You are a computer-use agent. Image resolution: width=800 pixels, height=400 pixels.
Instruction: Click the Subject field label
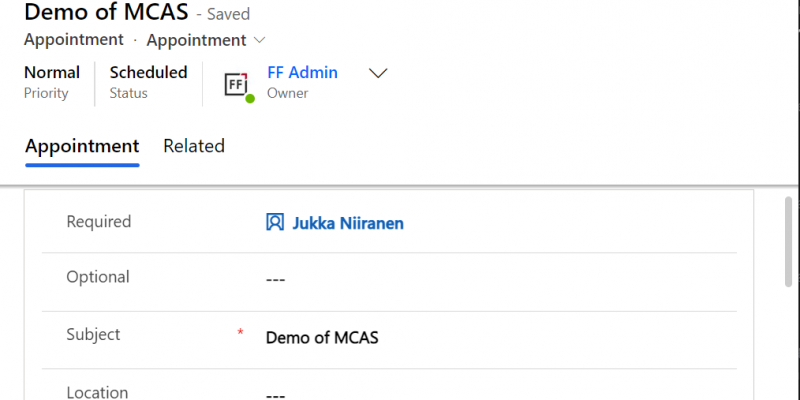tap(93, 335)
